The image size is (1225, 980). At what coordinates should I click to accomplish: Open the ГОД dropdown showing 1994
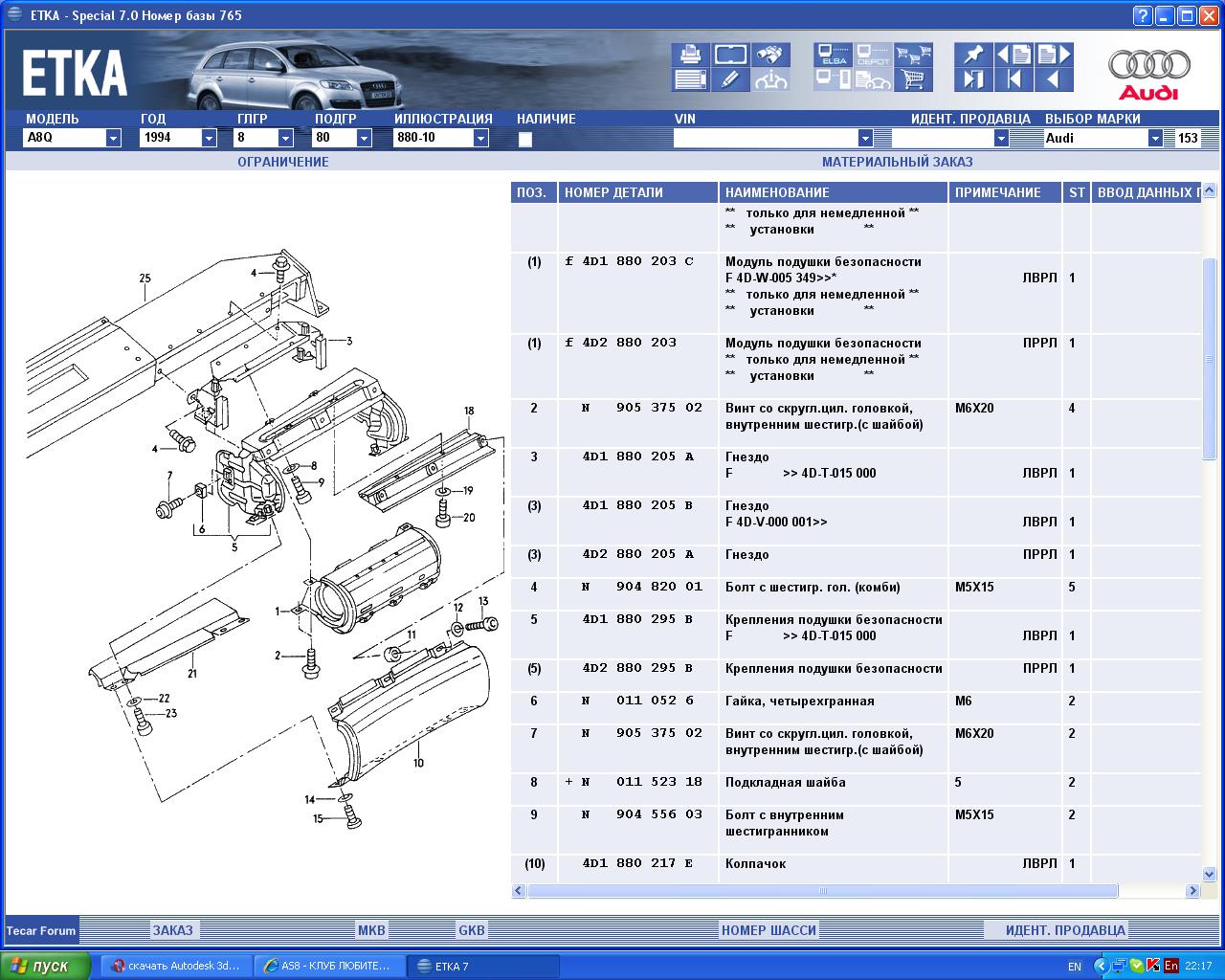(x=209, y=138)
